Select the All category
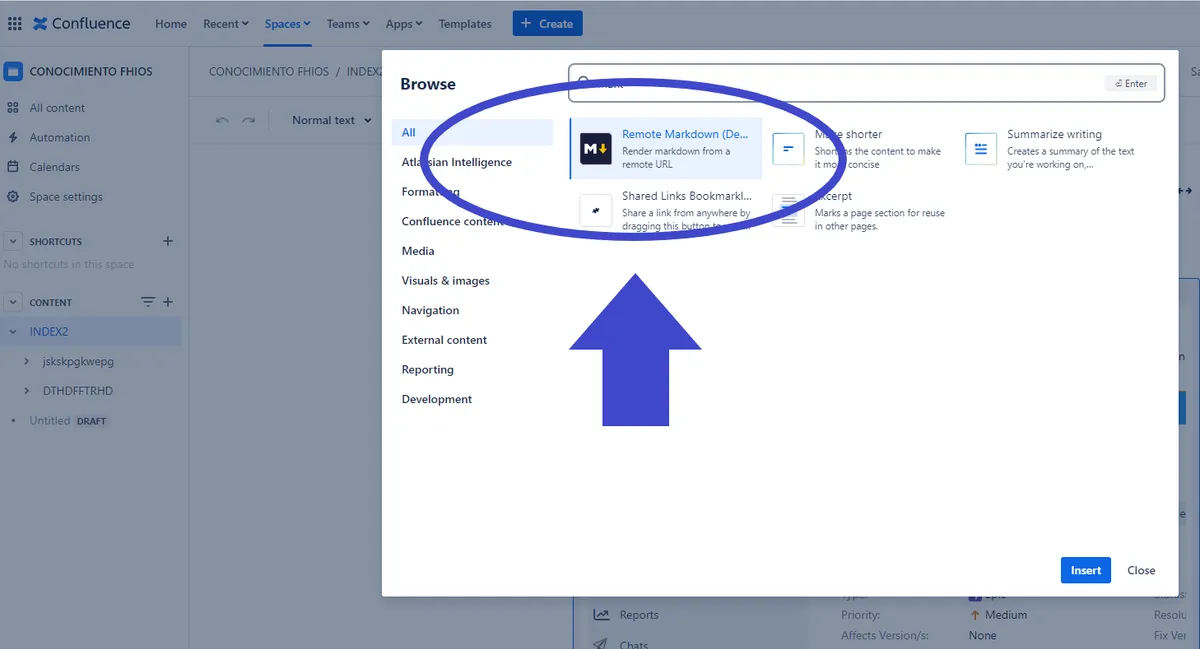The width and height of the screenshot is (1200, 649). coord(472,132)
